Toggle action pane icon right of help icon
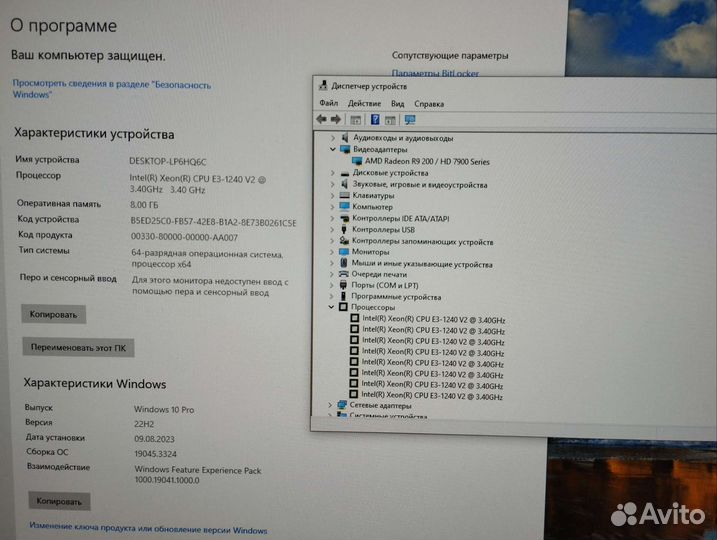This screenshot has width=717, height=540. click(390, 120)
